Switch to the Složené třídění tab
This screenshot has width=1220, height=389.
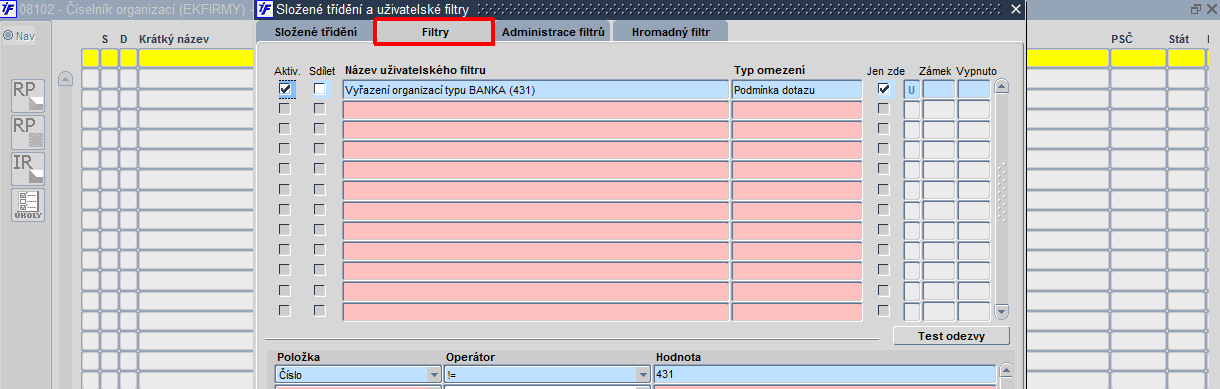[315, 32]
